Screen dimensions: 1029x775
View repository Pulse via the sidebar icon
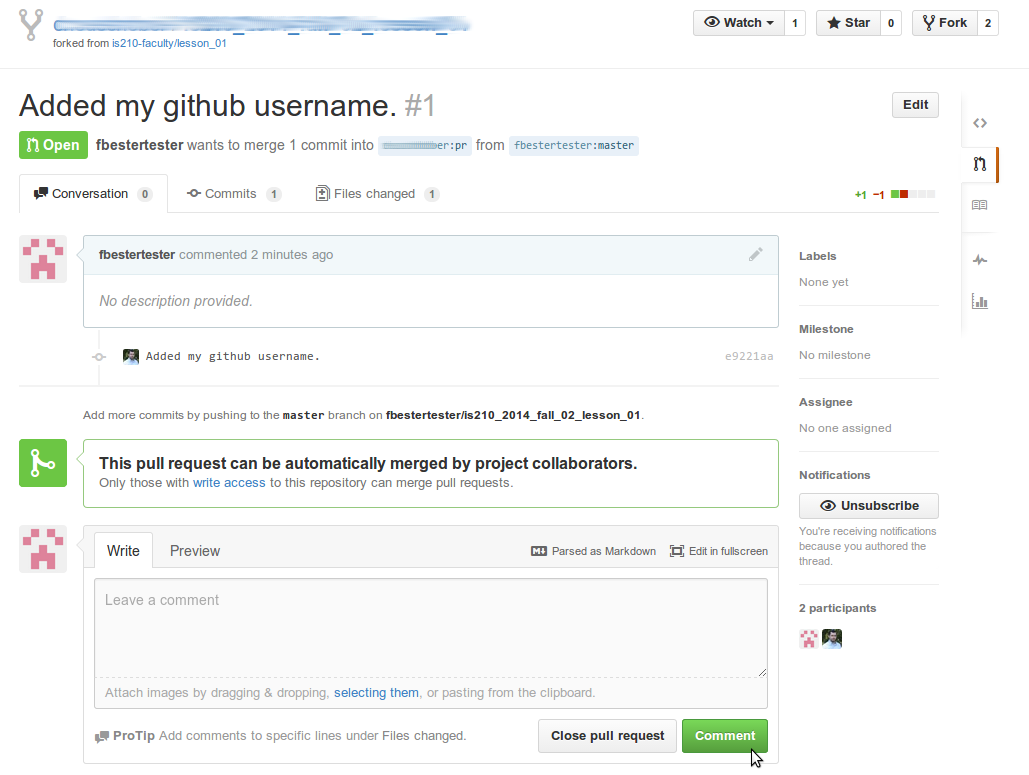click(980, 260)
